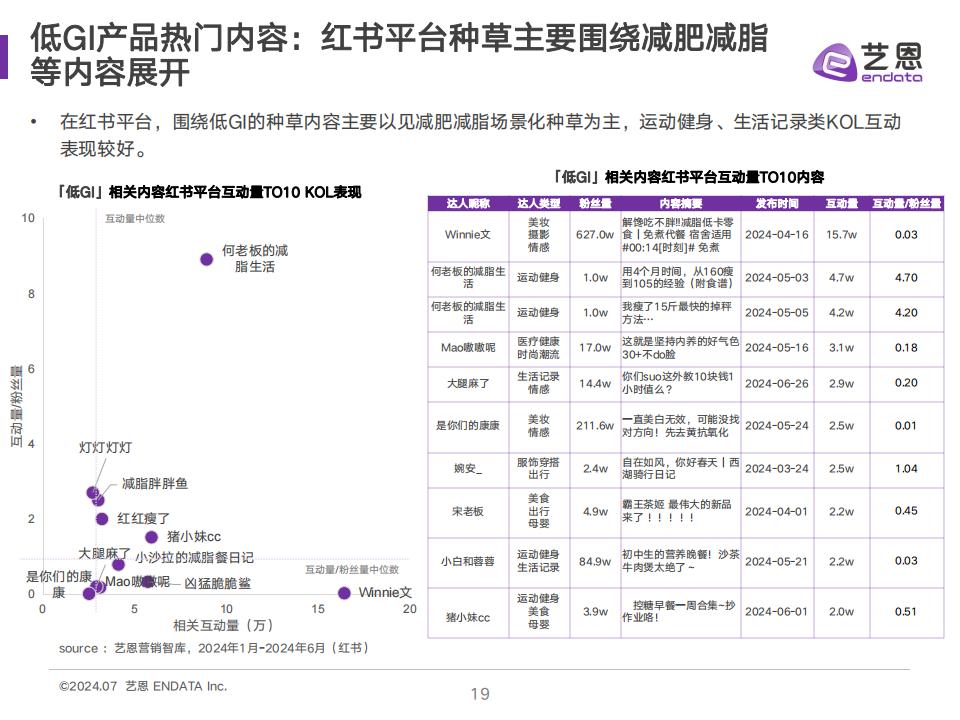The width and height of the screenshot is (960, 720).
Task: Click the source 艺恩营销智库 note
Action: (x=214, y=648)
